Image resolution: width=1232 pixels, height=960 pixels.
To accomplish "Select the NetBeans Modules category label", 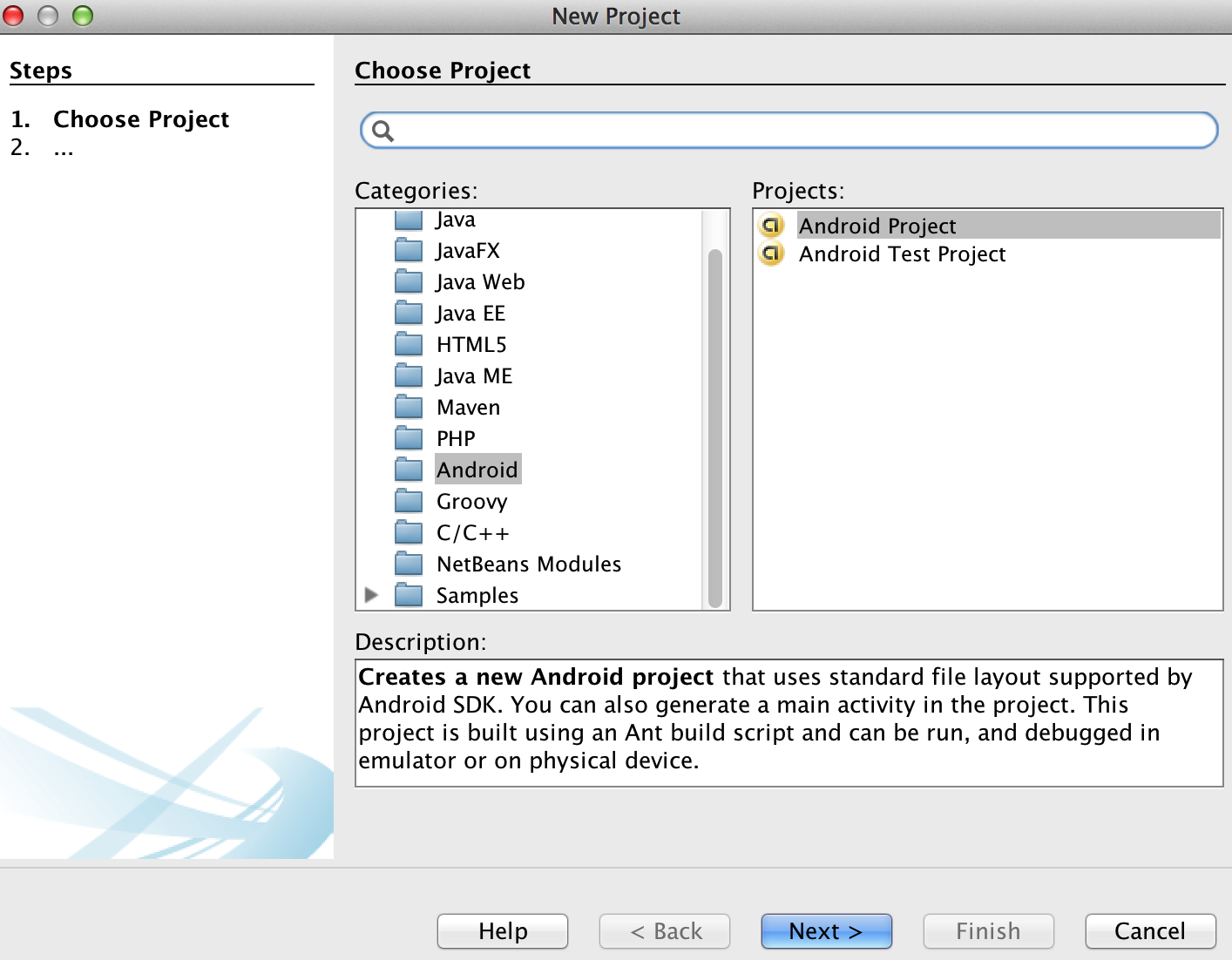I will point(529,565).
